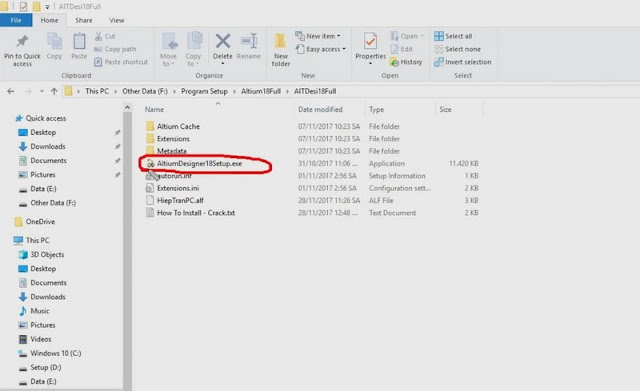Sort by Type column header
This screenshot has height=391, width=640.
tap(376, 109)
